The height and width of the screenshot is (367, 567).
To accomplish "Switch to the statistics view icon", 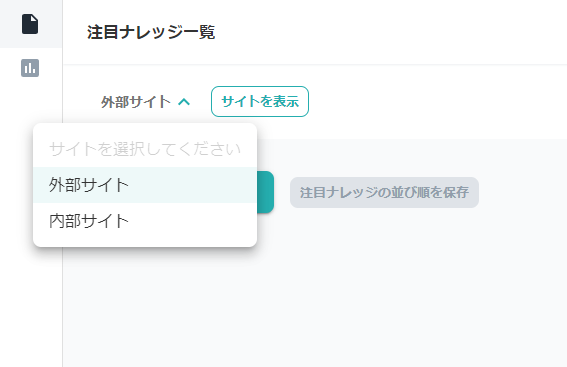I will pos(30,68).
